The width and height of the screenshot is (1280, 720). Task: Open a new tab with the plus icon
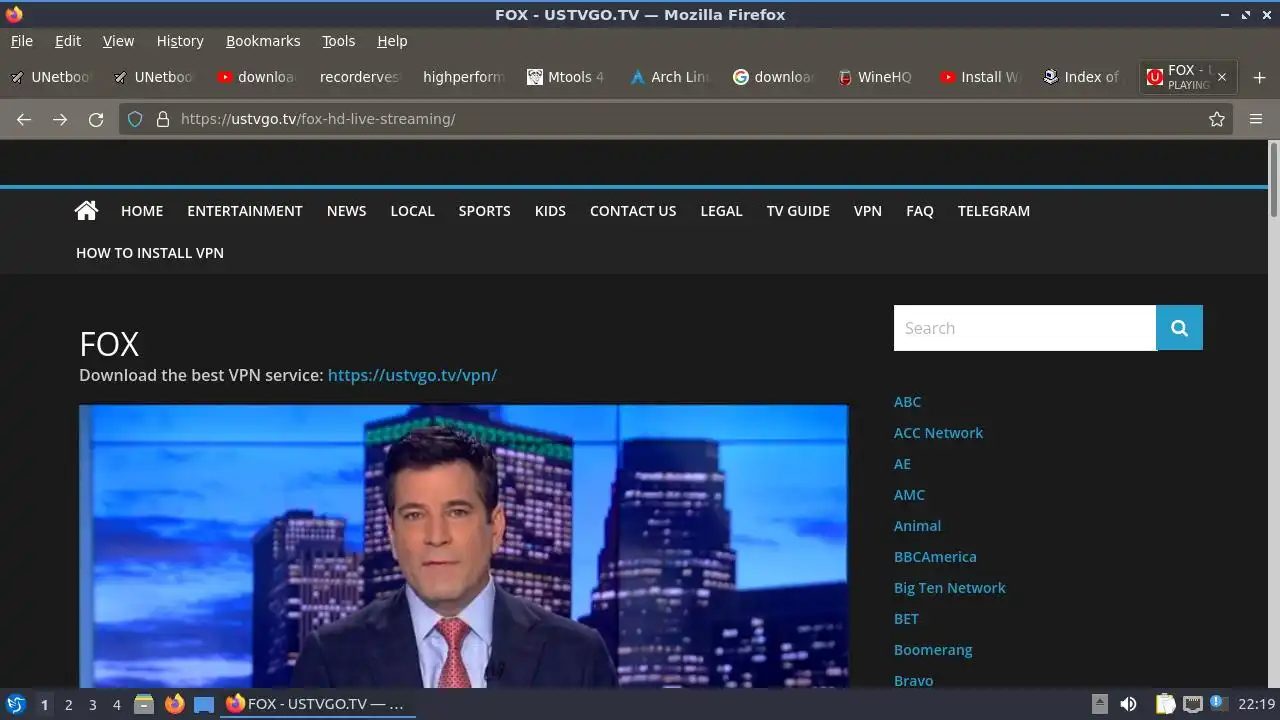[x=1259, y=77]
